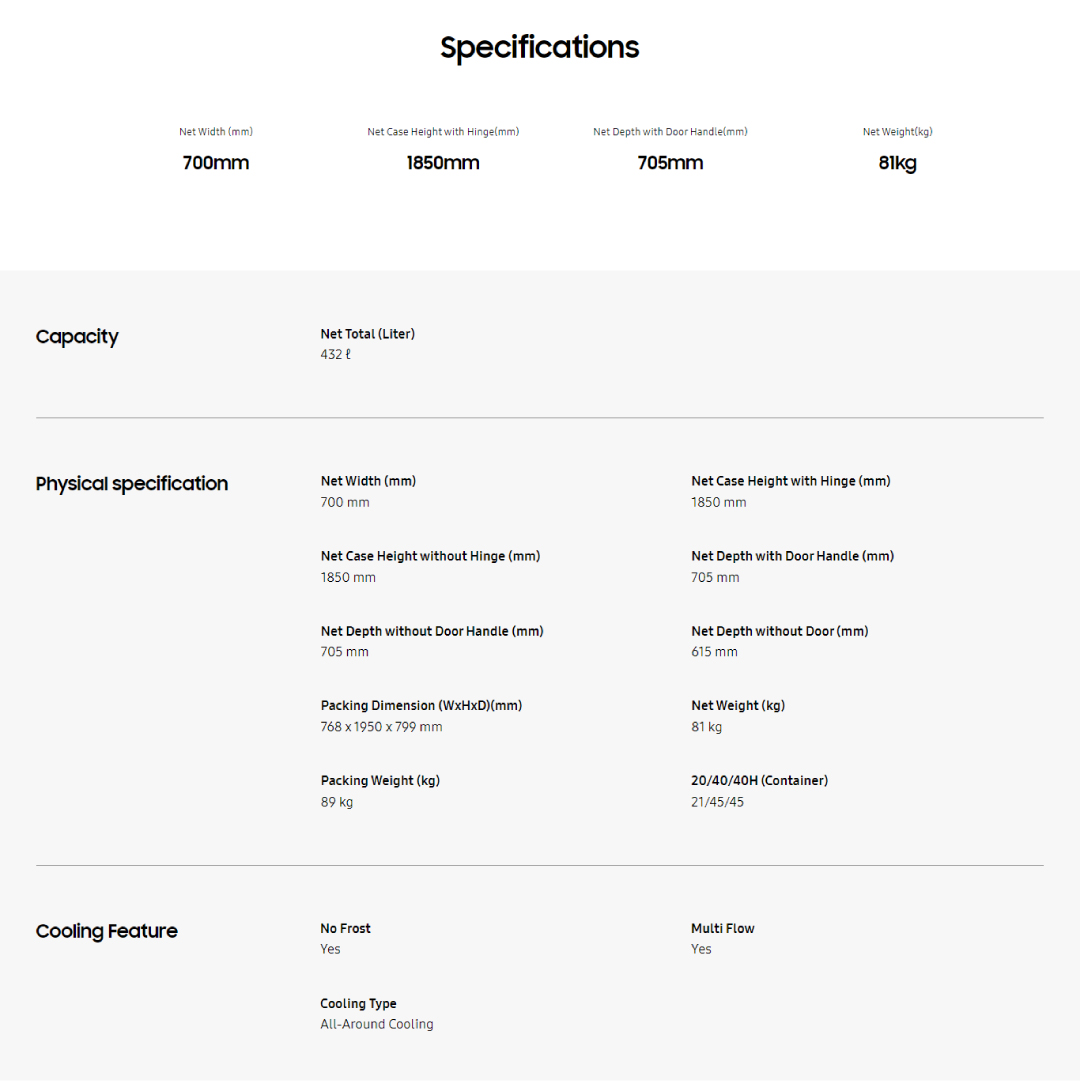
Task: Select the Physical specification section heading
Action: [132, 484]
